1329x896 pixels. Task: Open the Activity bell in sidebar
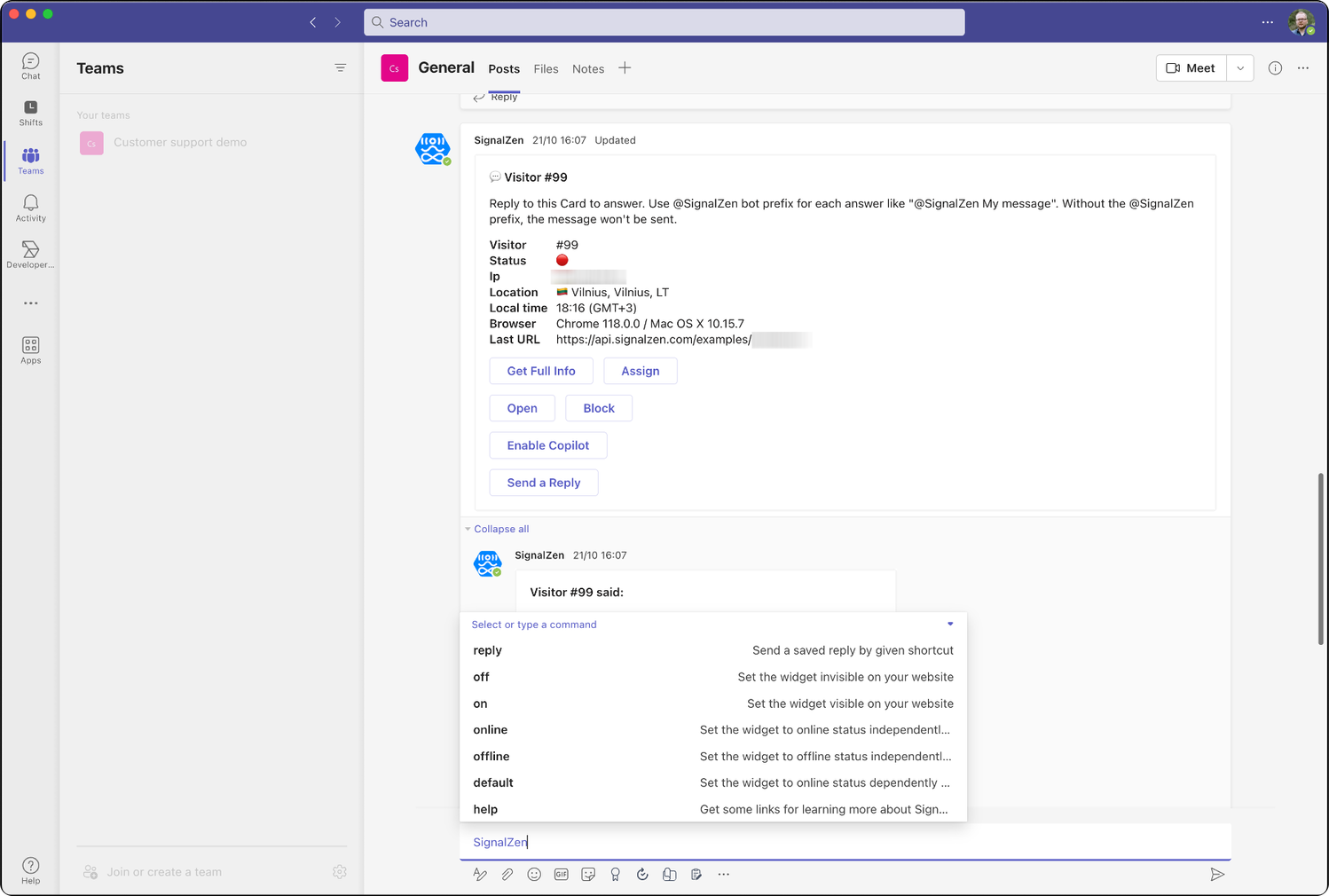pos(31,208)
